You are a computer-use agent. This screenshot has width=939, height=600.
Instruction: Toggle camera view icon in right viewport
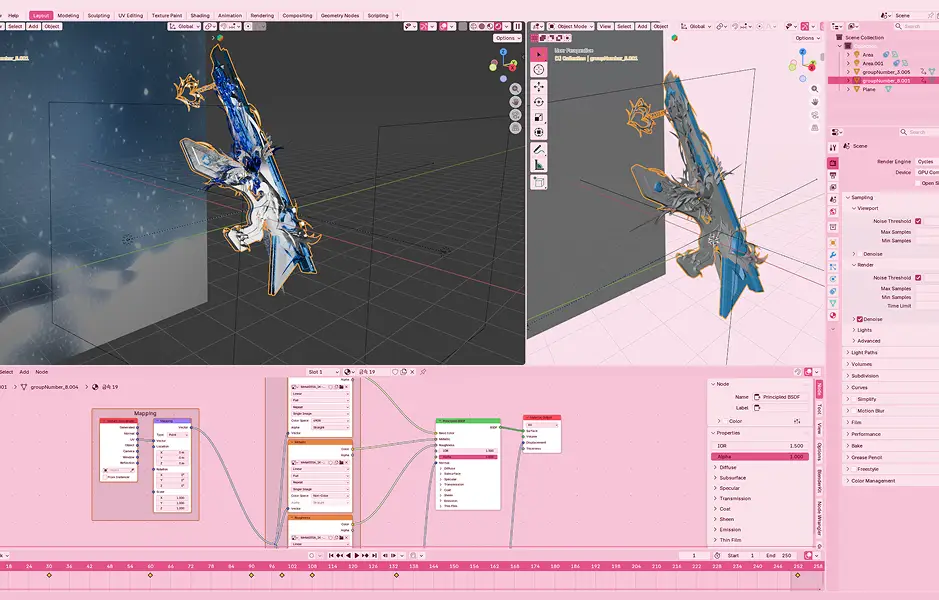pos(814,115)
